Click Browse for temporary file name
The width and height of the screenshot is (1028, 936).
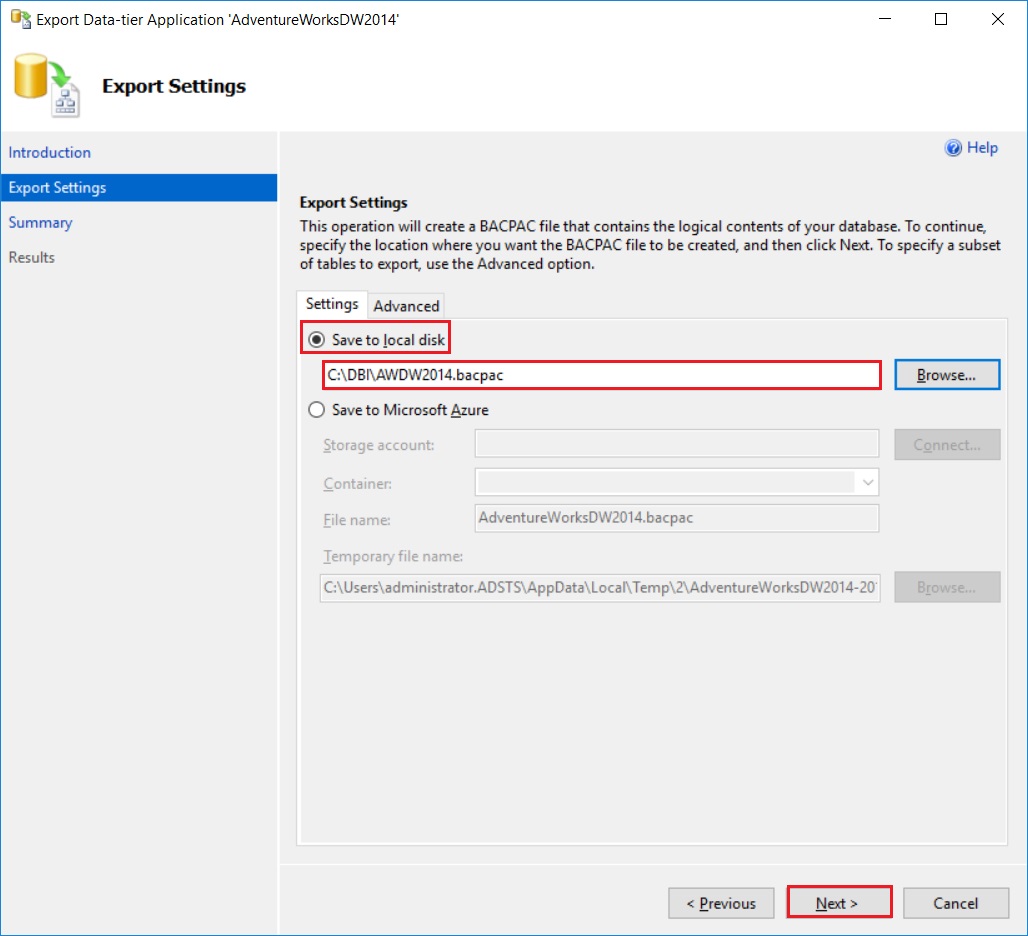click(947, 587)
